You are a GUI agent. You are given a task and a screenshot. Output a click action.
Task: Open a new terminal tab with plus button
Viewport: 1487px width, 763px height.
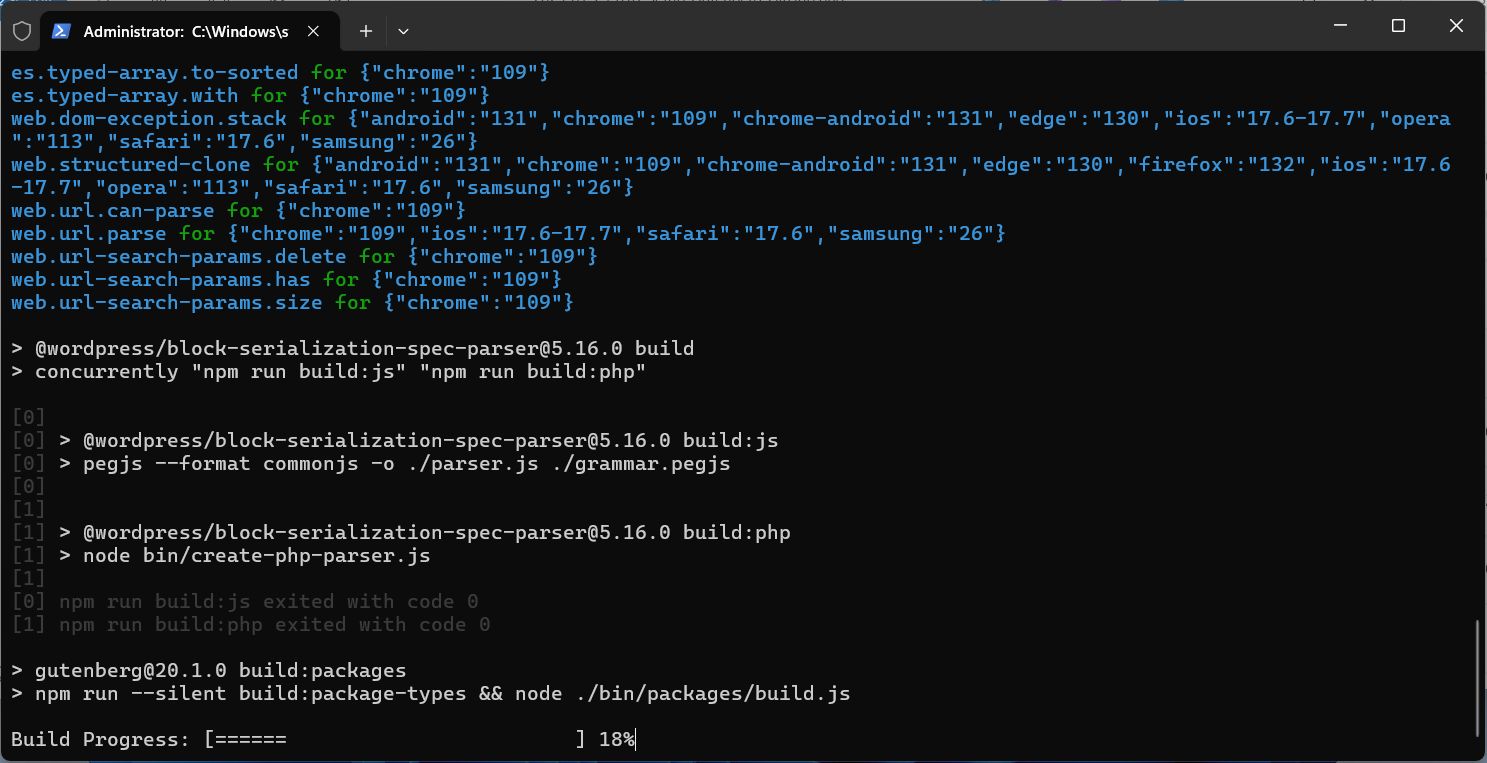coord(366,31)
